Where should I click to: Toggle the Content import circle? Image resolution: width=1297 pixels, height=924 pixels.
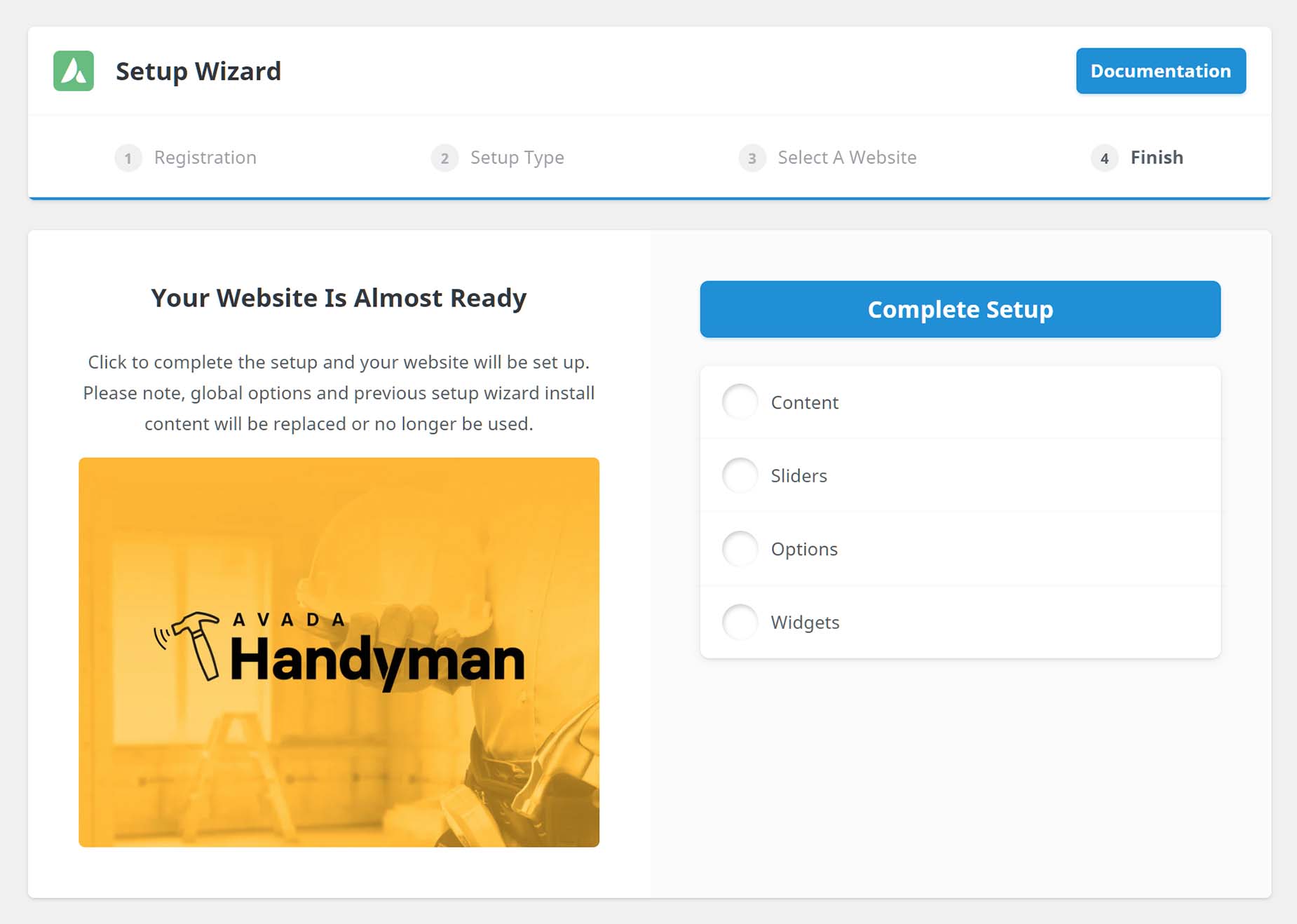point(740,402)
